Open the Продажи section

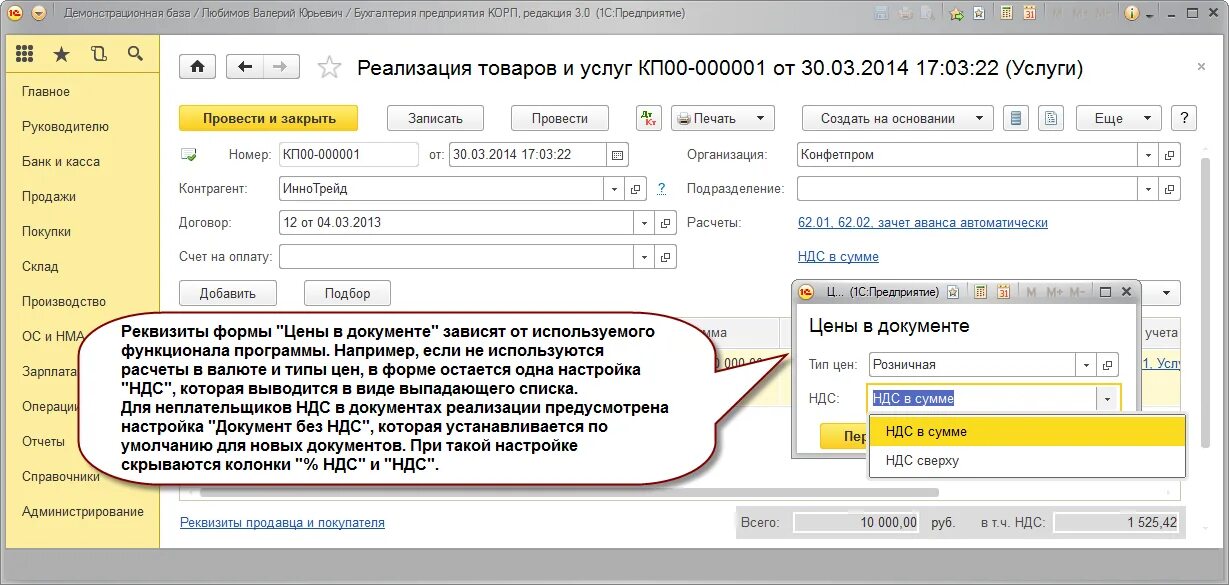click(x=49, y=197)
